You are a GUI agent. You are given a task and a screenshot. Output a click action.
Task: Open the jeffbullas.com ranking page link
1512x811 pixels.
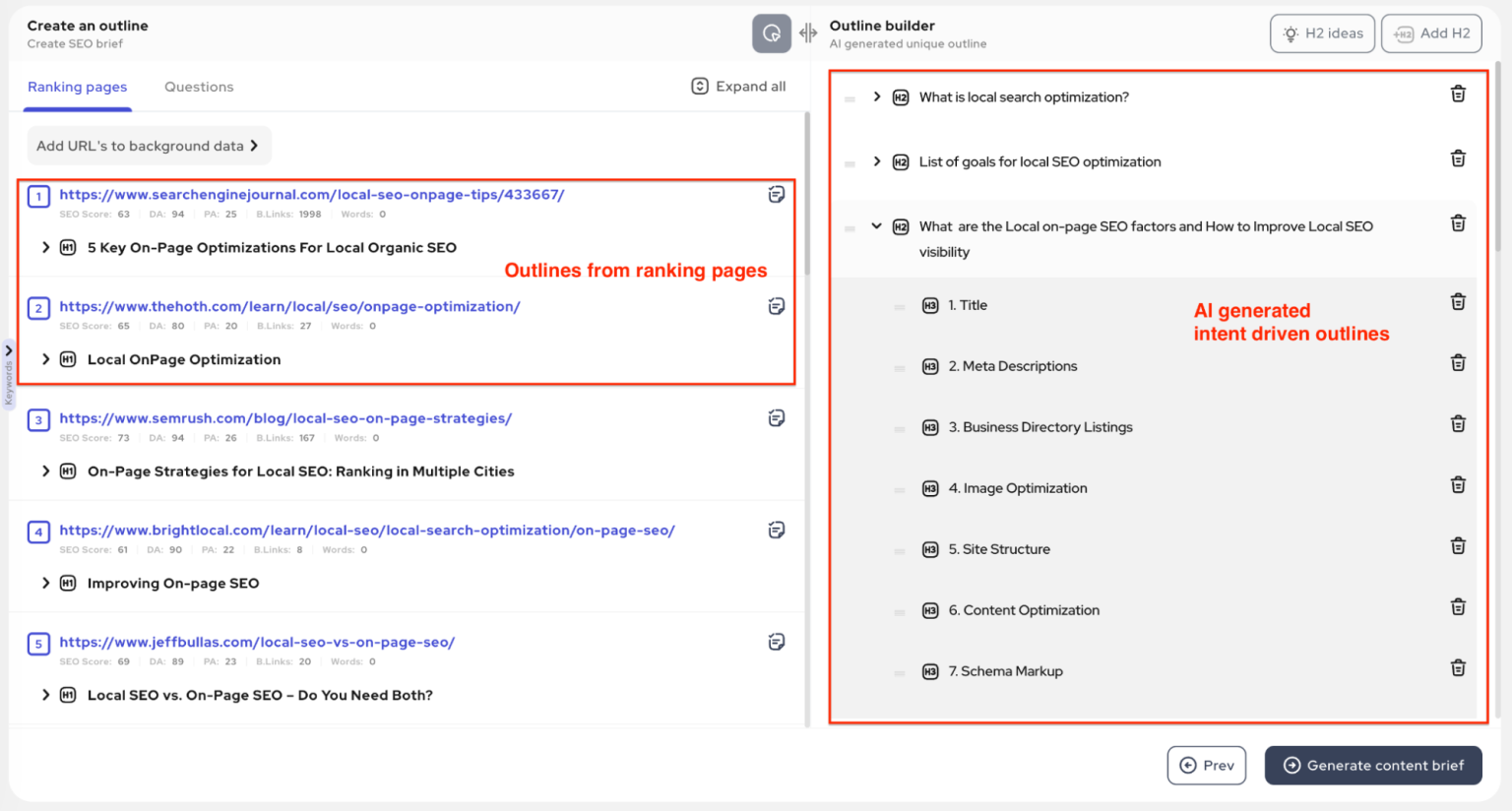coord(257,643)
